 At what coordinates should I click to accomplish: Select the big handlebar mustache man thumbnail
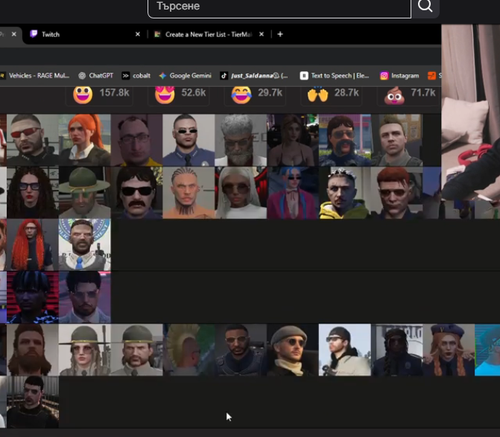[345, 140]
